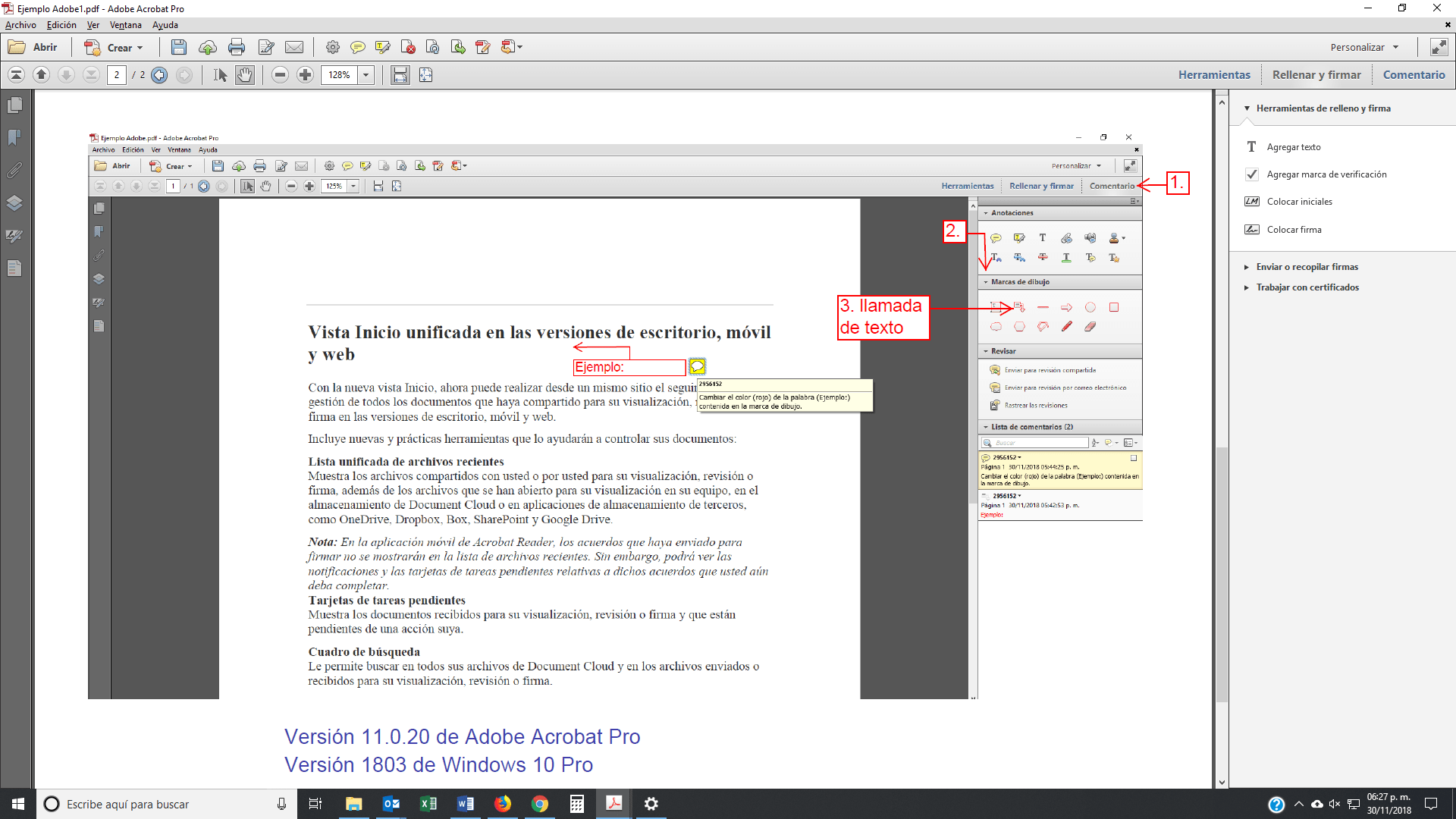
Task: Click the envelope email icon
Action: 294,47
